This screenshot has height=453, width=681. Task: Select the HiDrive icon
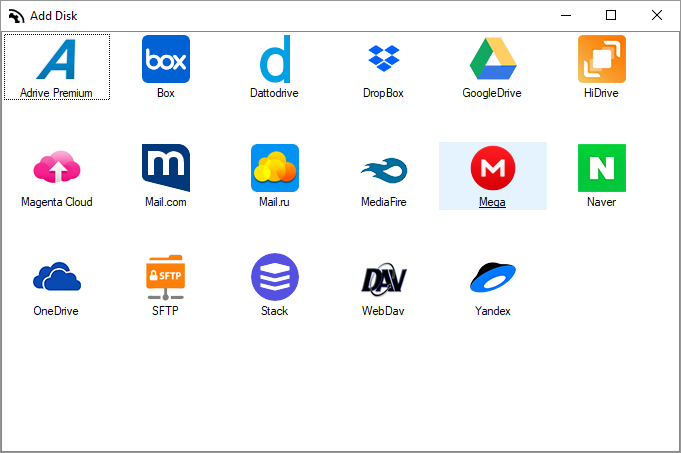click(x=602, y=59)
